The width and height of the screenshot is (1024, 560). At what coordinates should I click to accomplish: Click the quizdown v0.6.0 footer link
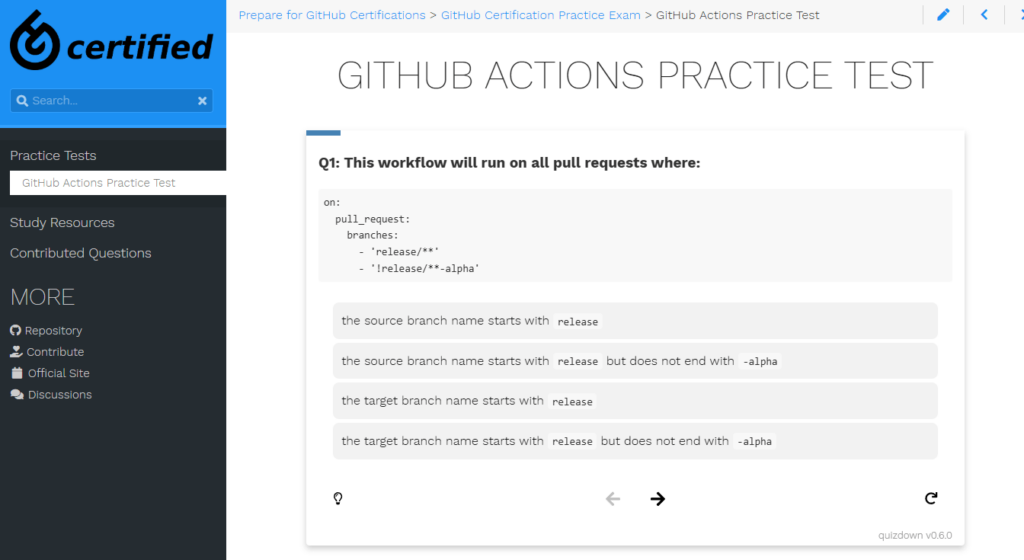click(915, 535)
